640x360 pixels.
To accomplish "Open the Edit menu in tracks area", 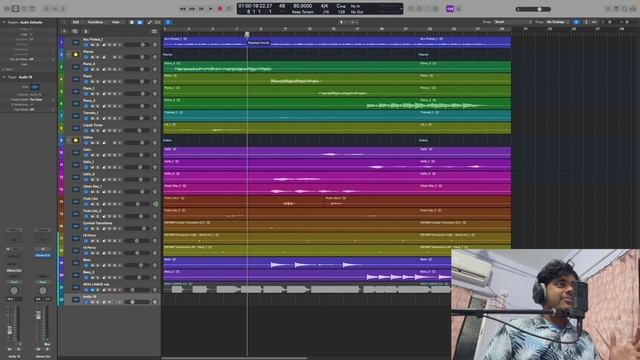I will click(x=76, y=22).
